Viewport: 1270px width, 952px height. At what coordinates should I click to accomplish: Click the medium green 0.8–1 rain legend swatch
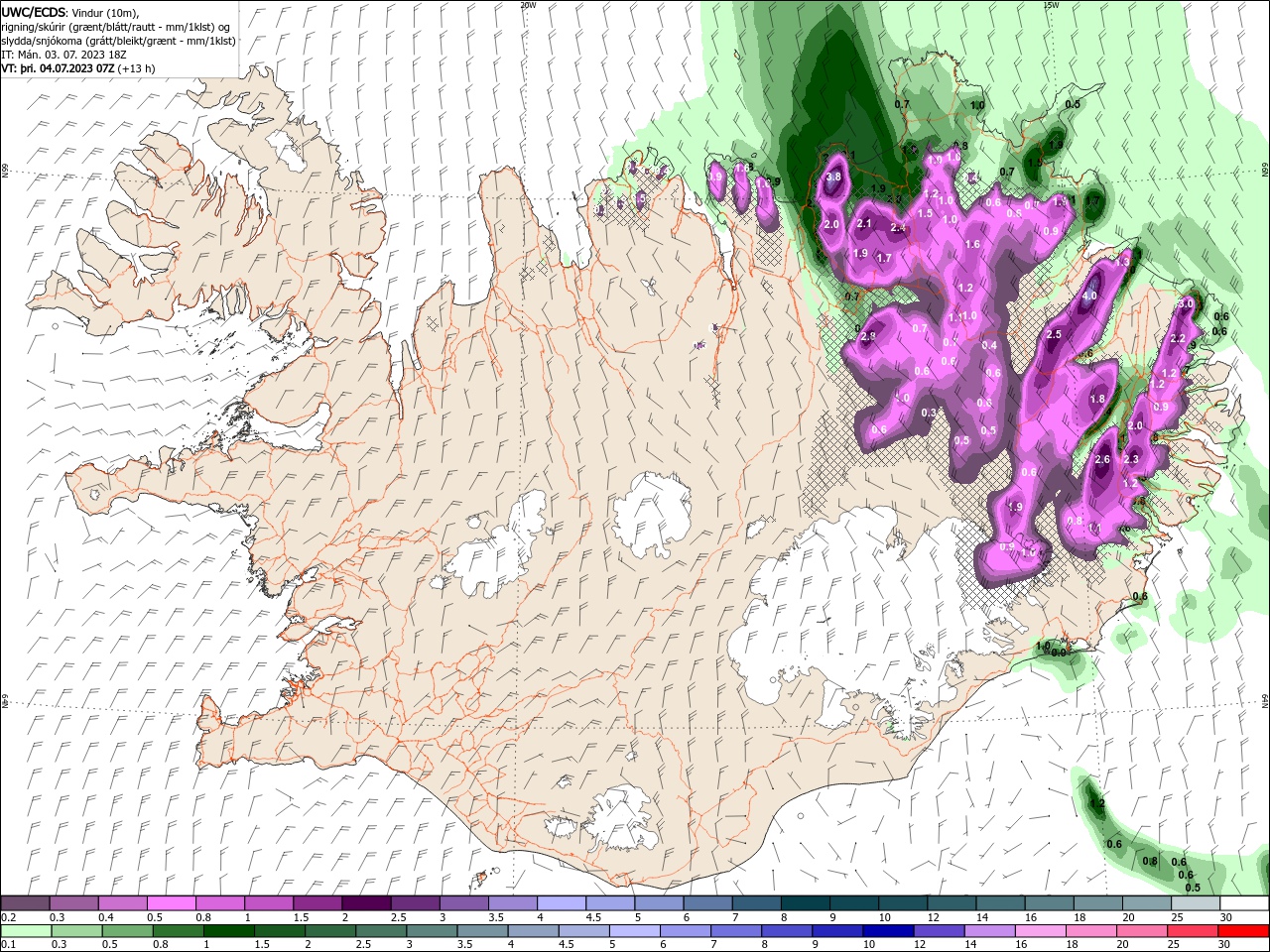tap(178, 931)
